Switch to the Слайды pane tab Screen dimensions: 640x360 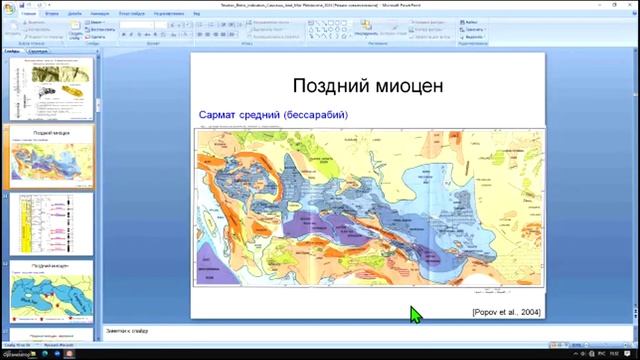11,51
